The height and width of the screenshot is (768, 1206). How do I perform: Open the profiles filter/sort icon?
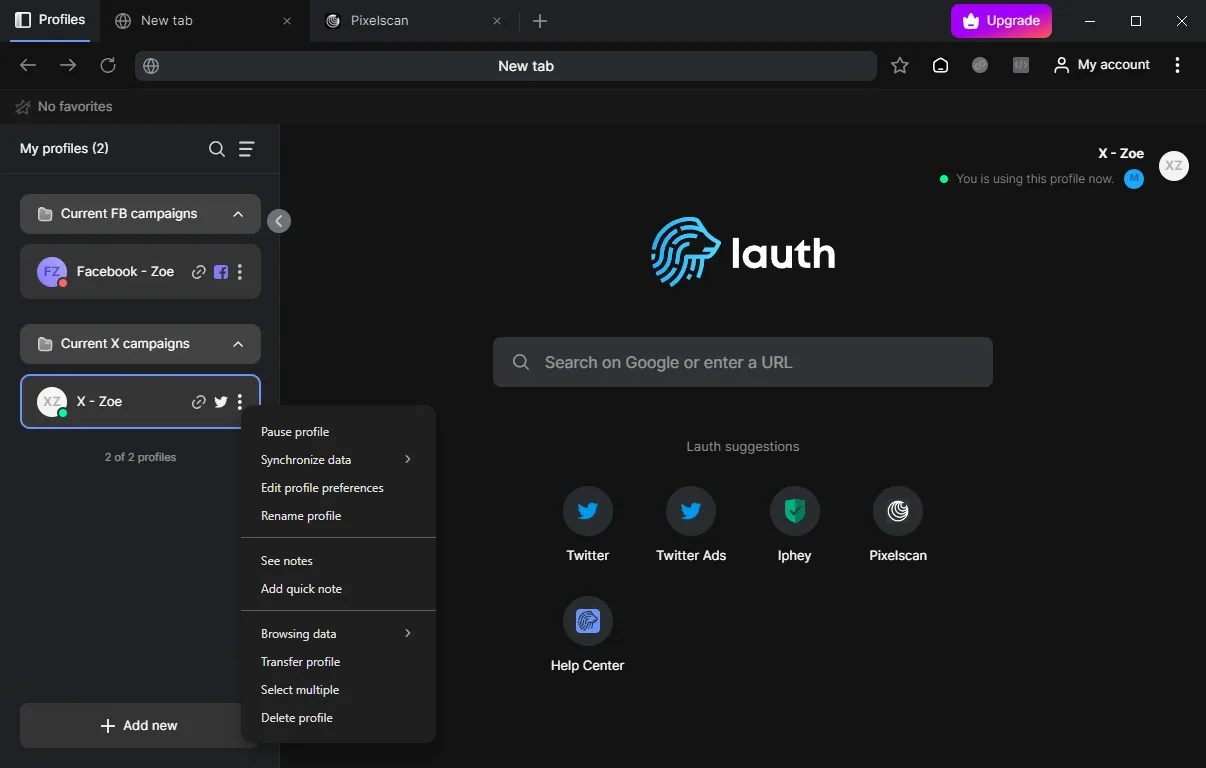tap(247, 149)
